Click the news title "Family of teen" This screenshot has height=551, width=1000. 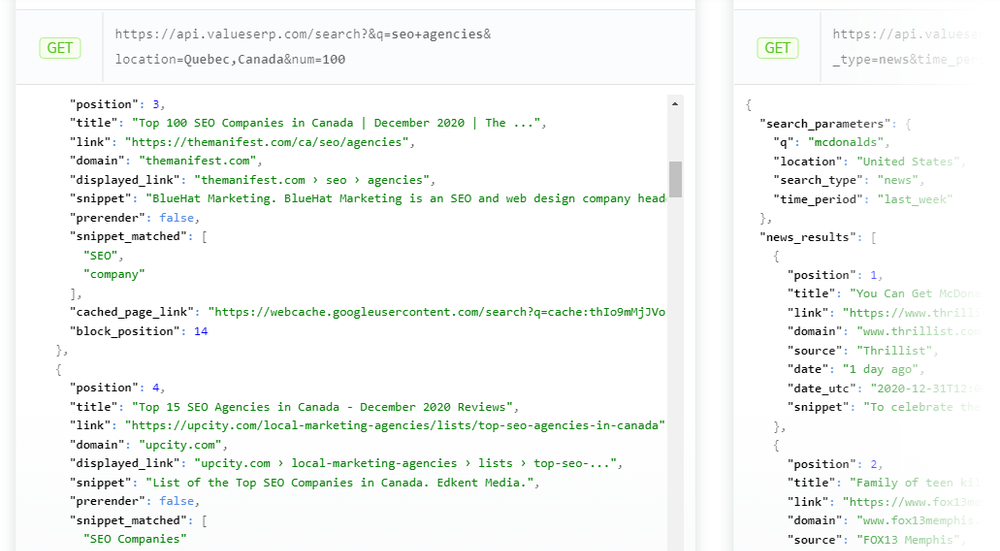(x=915, y=483)
